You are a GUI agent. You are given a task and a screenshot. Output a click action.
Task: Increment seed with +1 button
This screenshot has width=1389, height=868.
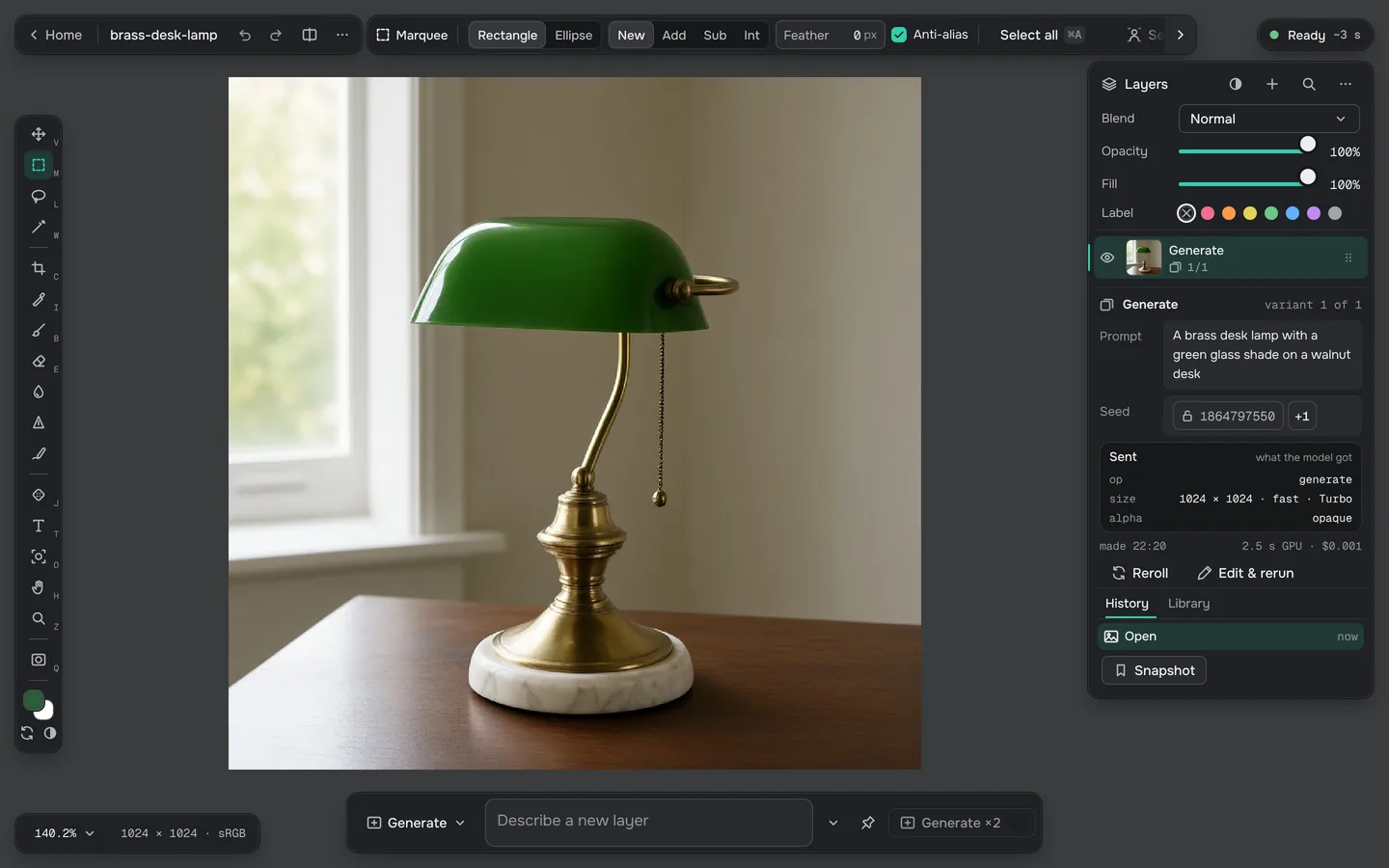[x=1302, y=417]
